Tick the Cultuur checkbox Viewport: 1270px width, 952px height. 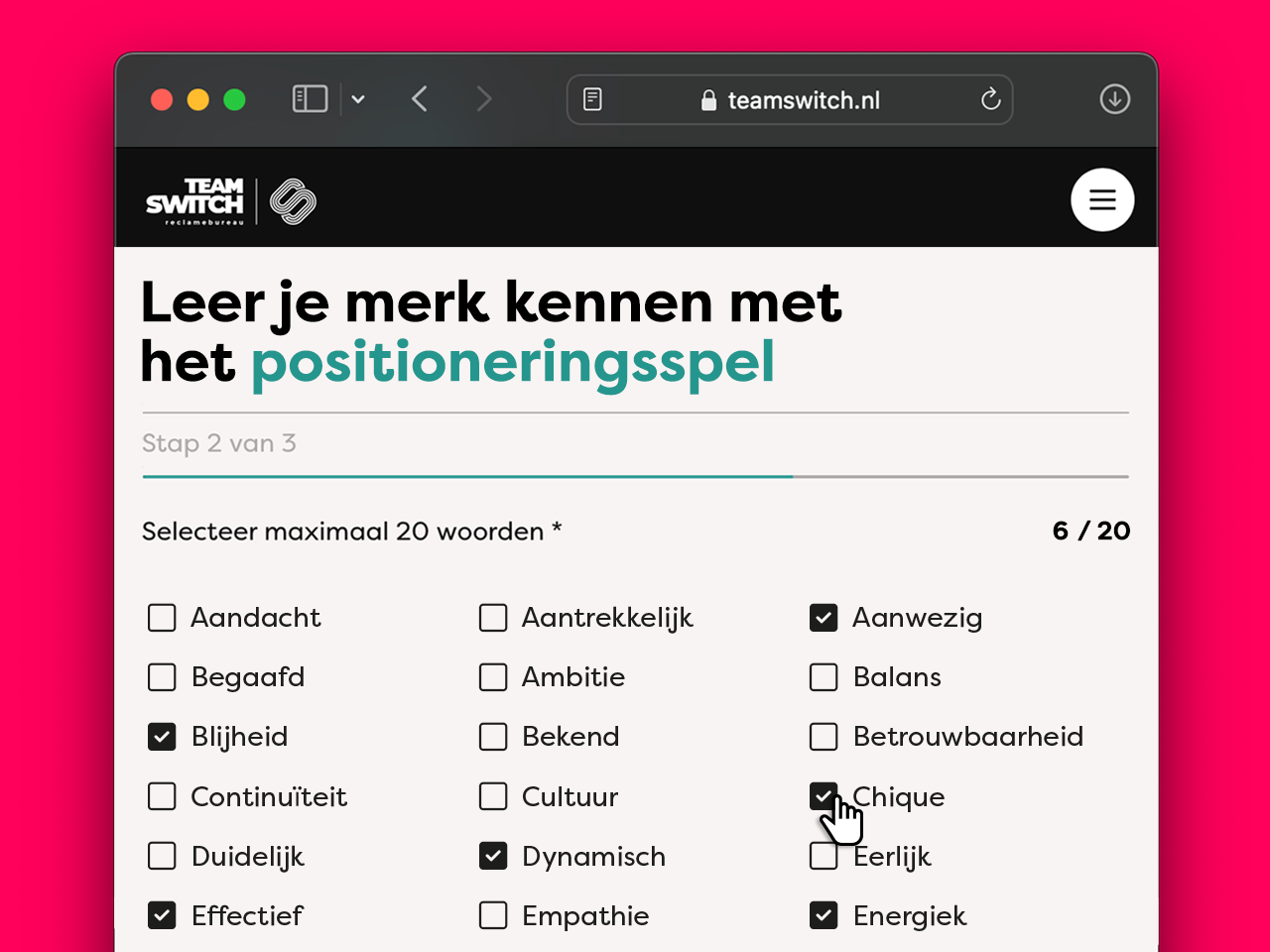coord(493,796)
